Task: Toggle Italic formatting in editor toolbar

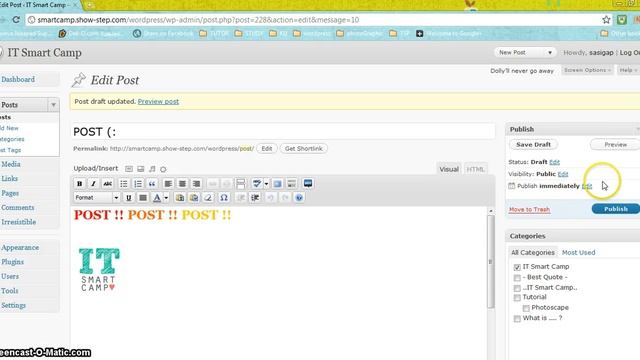Action: tap(93, 184)
